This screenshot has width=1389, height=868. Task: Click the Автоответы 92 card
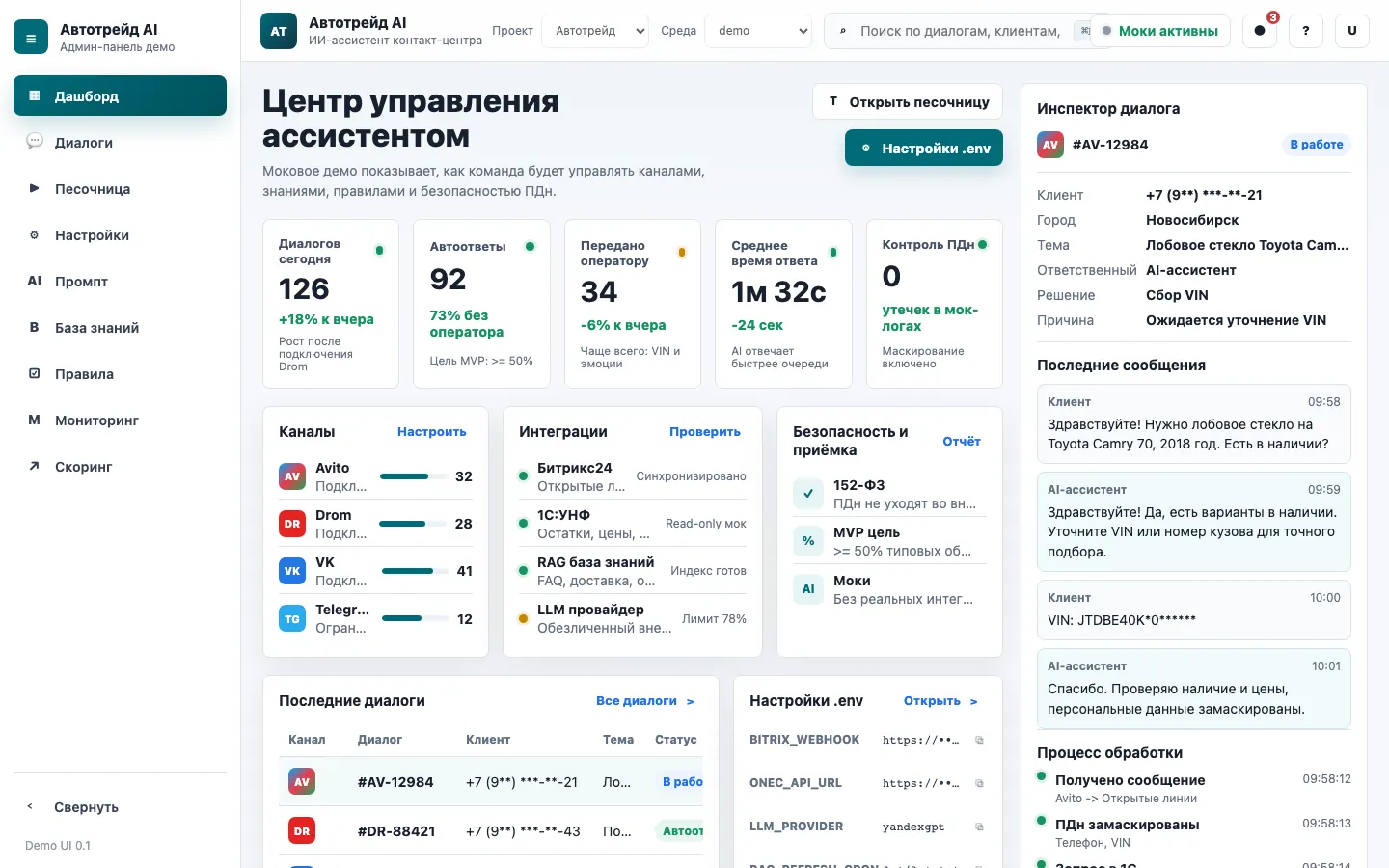coord(481,304)
